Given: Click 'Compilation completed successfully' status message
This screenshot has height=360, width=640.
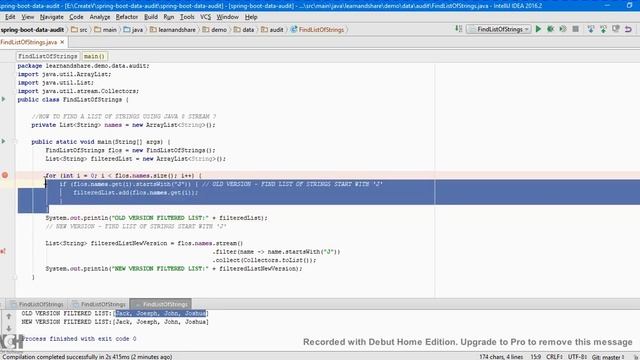Looking at the screenshot, I should point(87,357).
